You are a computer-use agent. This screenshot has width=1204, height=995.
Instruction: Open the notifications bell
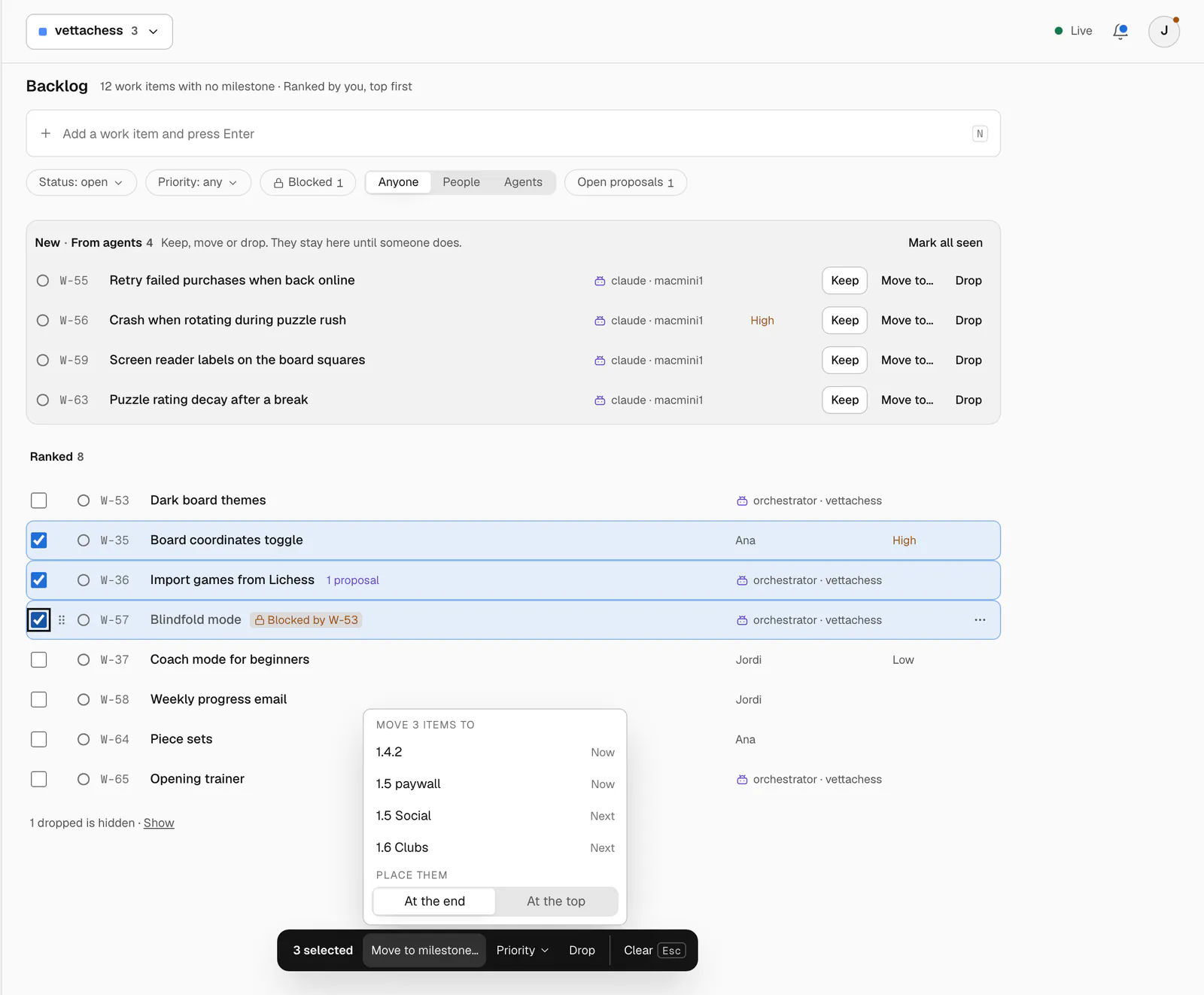[x=1120, y=31]
